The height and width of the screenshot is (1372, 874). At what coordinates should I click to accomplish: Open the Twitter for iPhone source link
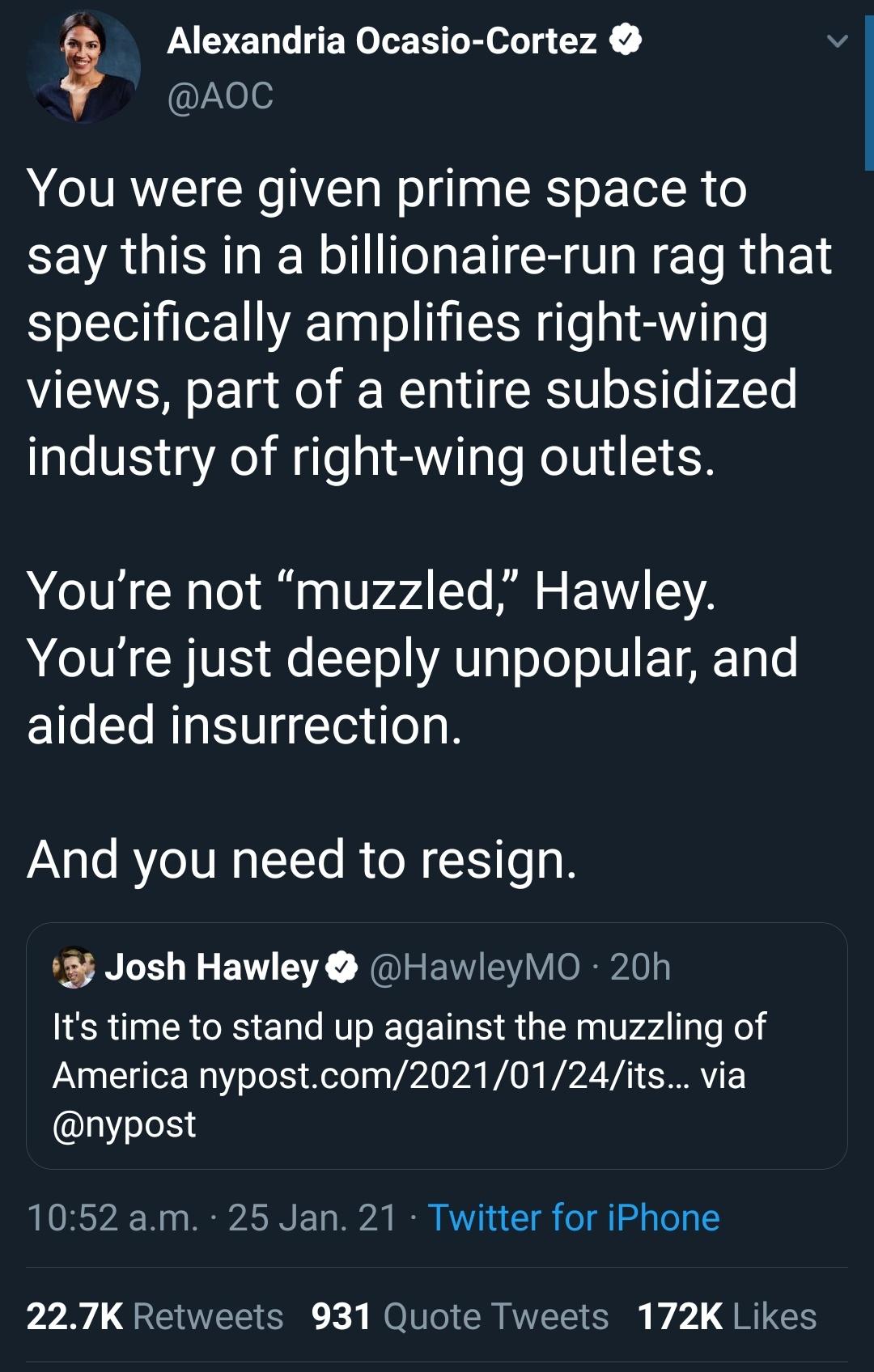(573, 1217)
